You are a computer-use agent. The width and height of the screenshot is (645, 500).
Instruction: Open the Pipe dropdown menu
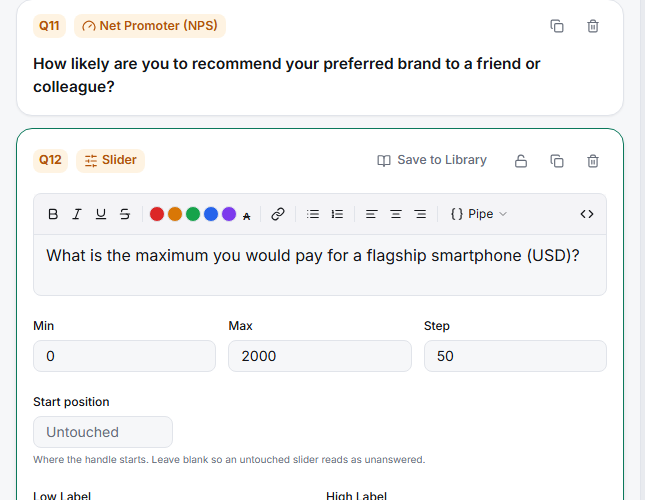pos(479,214)
